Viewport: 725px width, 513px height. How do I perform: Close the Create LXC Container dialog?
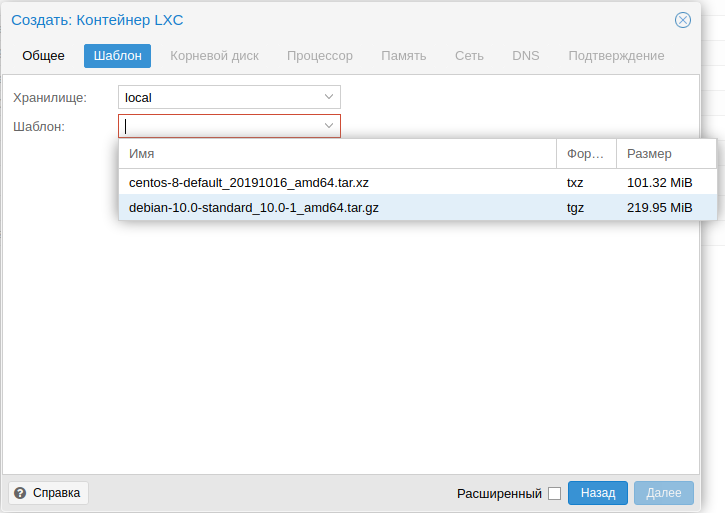[682, 20]
